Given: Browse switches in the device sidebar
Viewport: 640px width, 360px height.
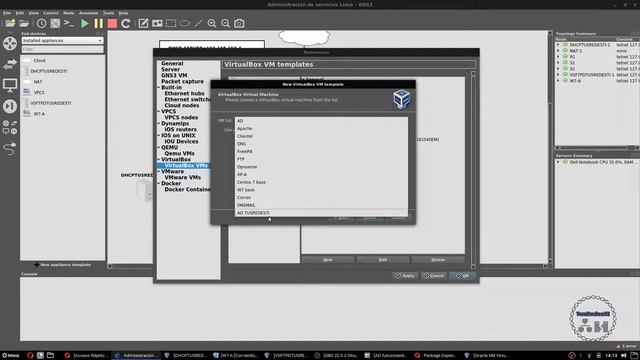Looking at the screenshot, I should 10,64.
